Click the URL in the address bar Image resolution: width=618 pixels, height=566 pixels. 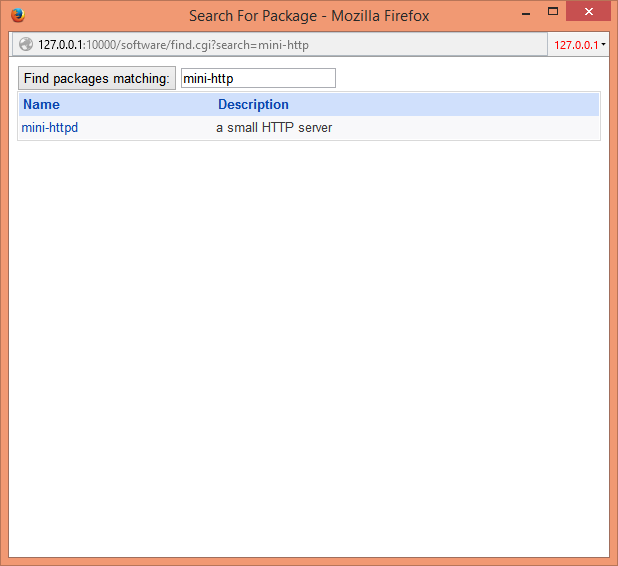(173, 45)
